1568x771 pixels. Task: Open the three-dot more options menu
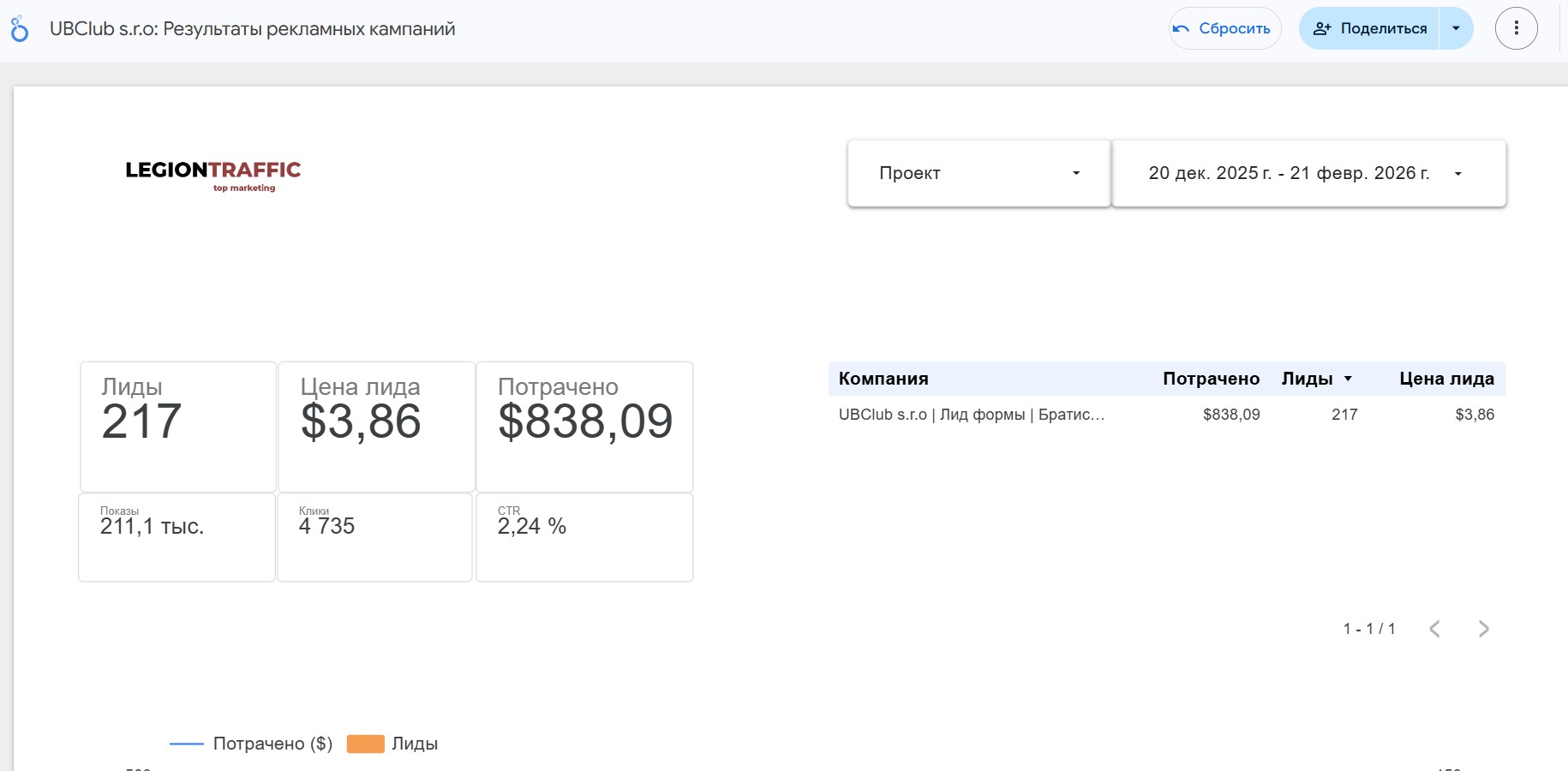coord(1516,28)
